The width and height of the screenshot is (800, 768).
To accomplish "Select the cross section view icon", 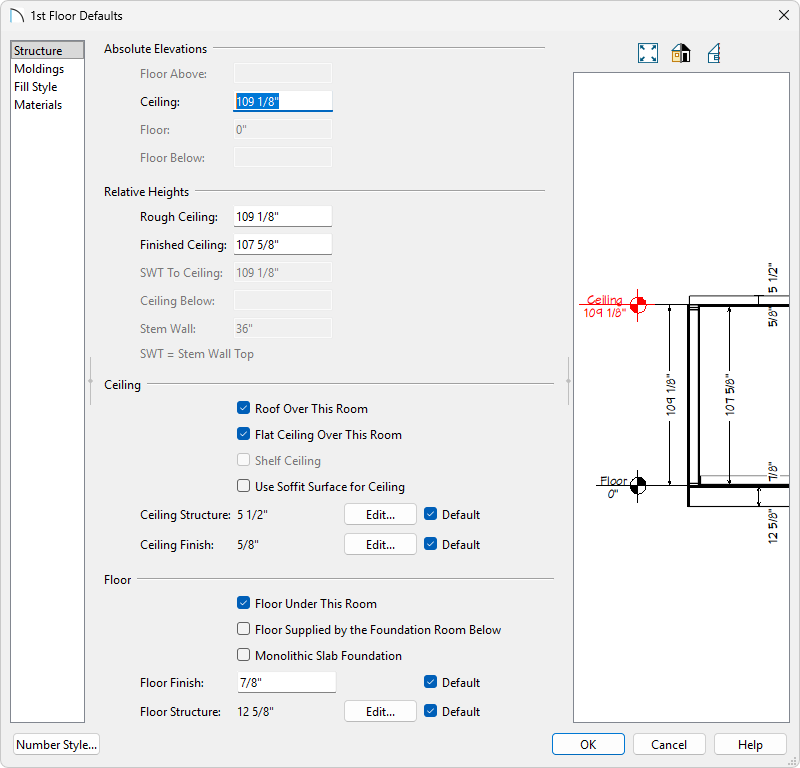I will [714, 52].
